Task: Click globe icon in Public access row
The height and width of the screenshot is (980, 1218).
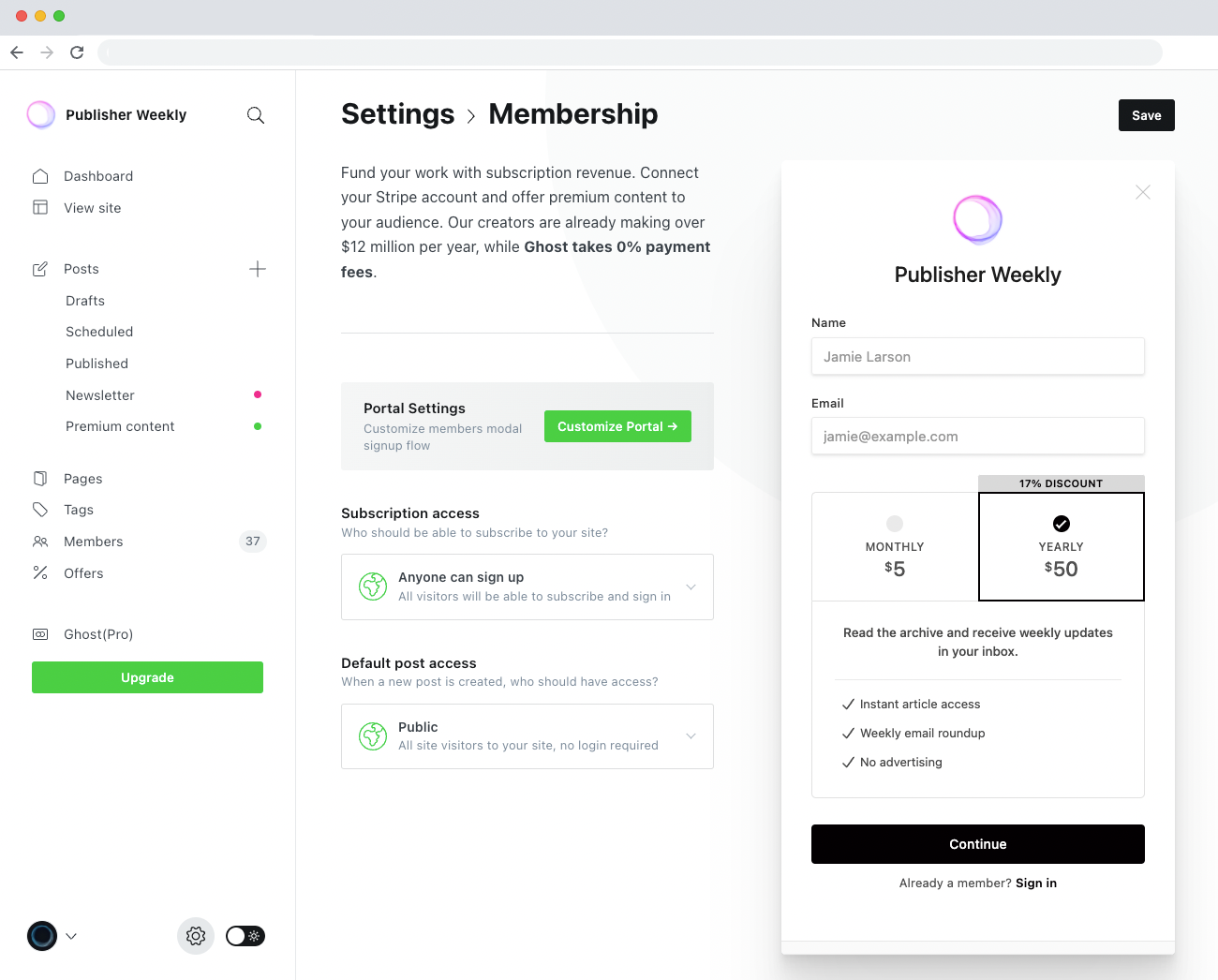Action: point(373,736)
